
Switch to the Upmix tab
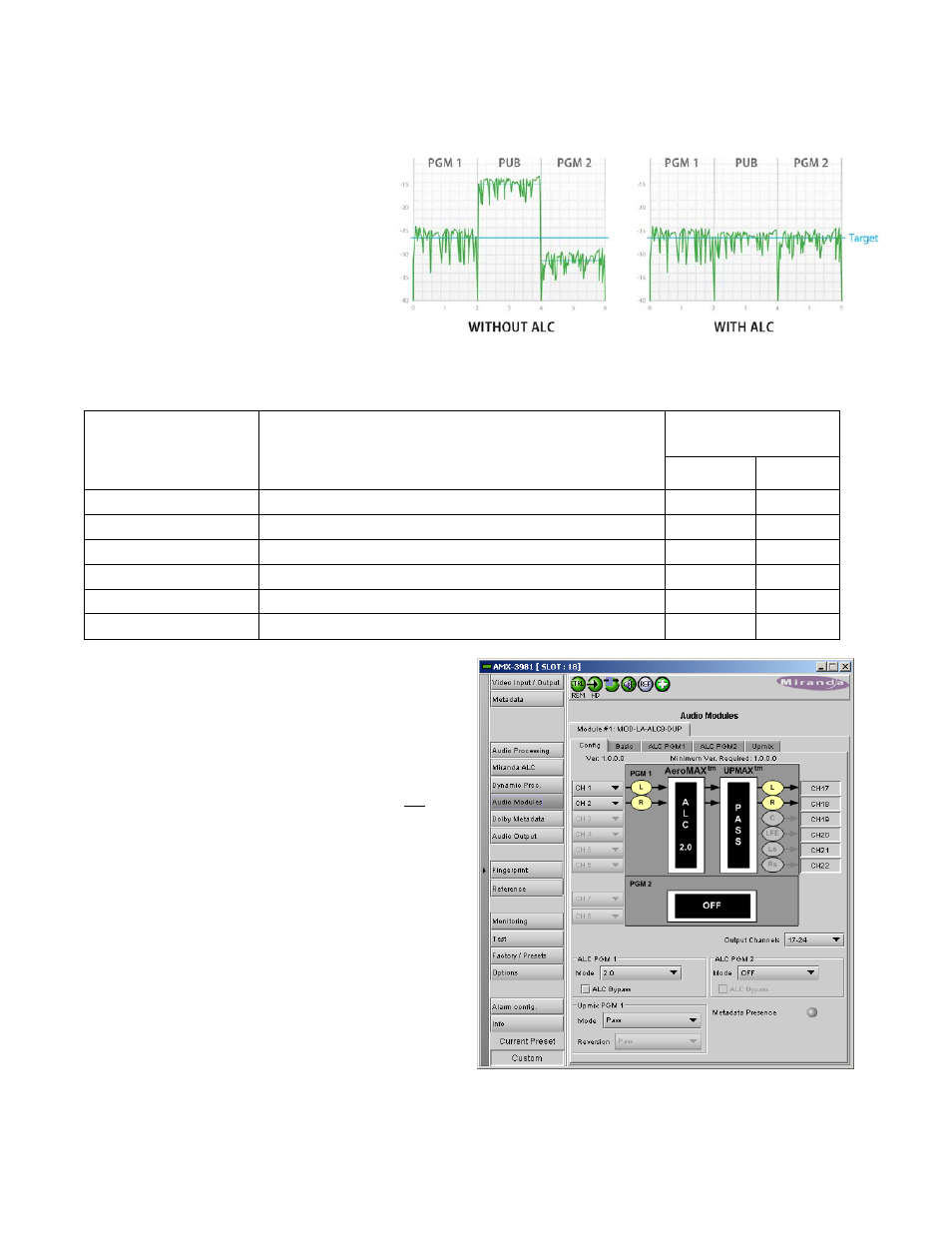coord(762,746)
